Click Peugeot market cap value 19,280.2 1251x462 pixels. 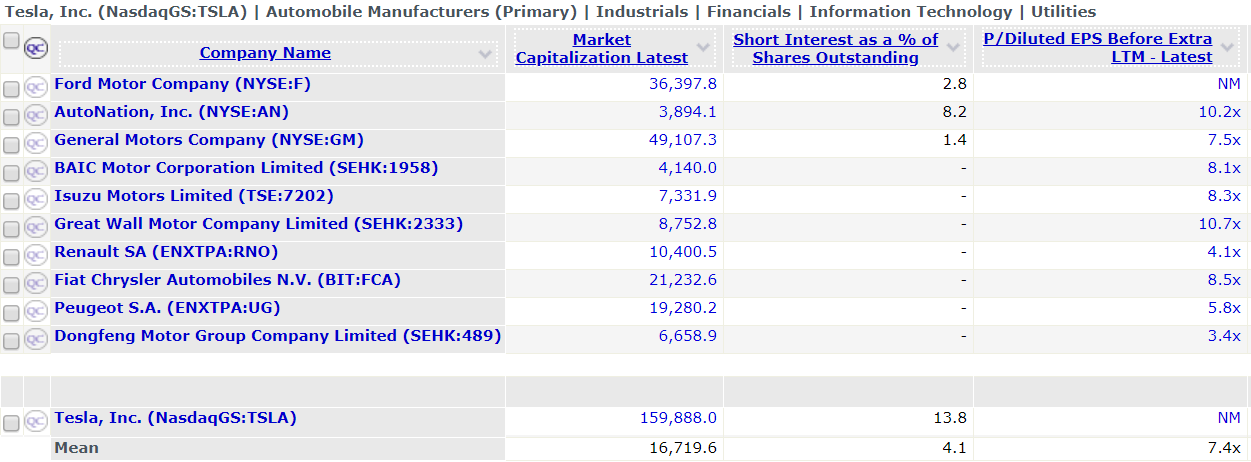point(682,308)
